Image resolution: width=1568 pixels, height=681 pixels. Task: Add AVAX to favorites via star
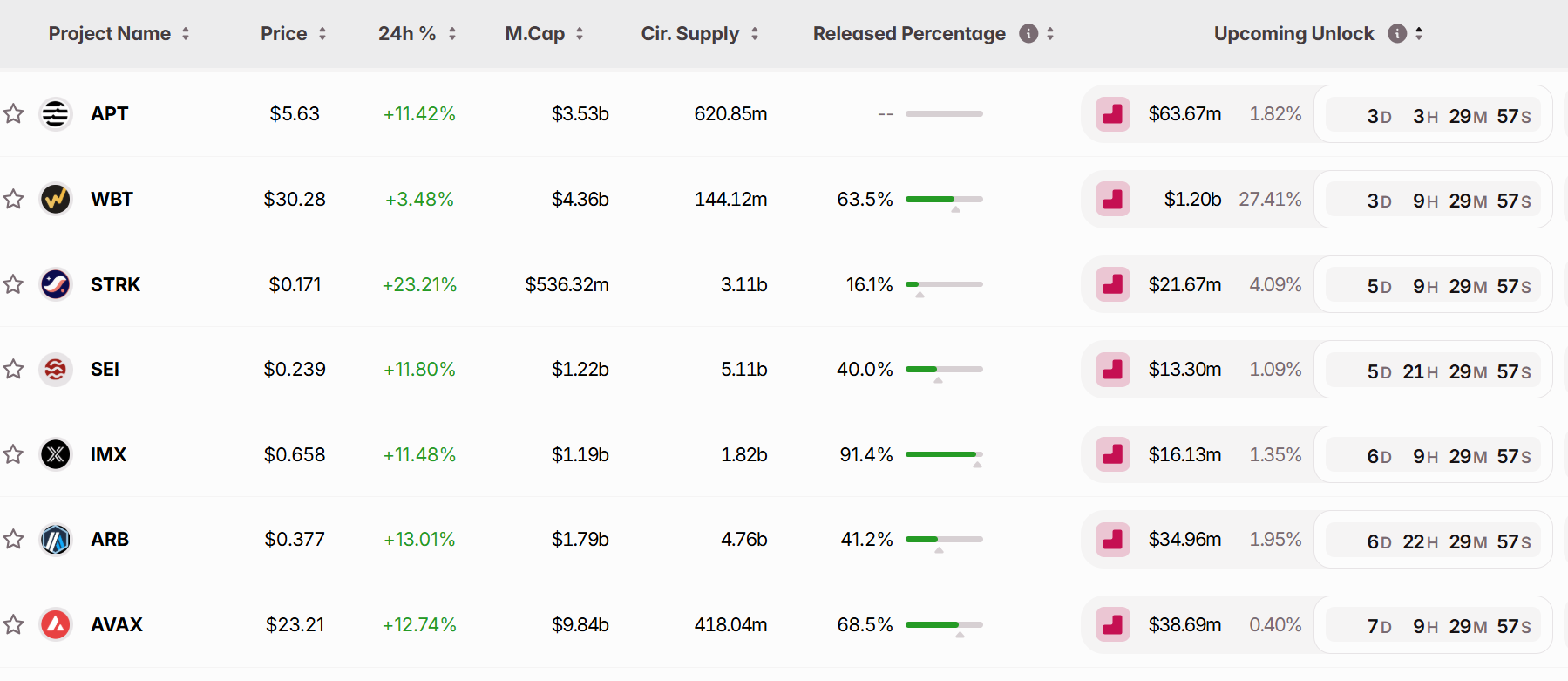tap(13, 624)
